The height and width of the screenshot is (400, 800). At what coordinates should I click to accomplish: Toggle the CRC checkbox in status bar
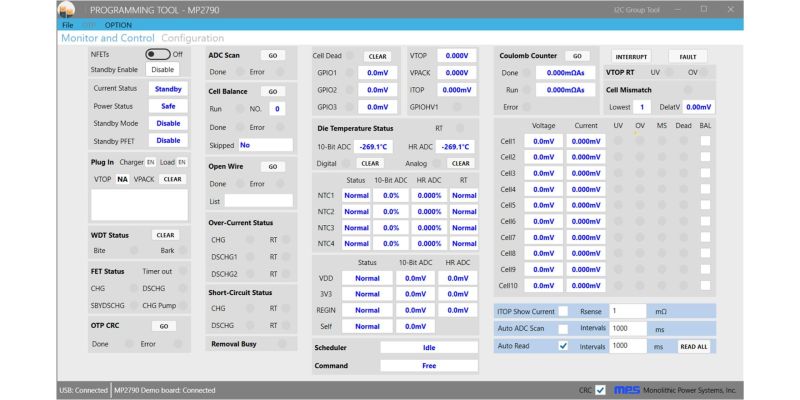[x=601, y=390]
